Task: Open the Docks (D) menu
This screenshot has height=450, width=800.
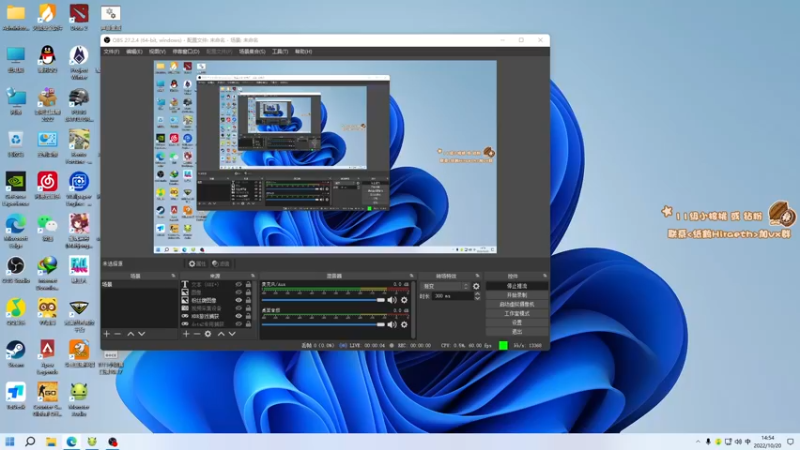Action: coord(186,52)
